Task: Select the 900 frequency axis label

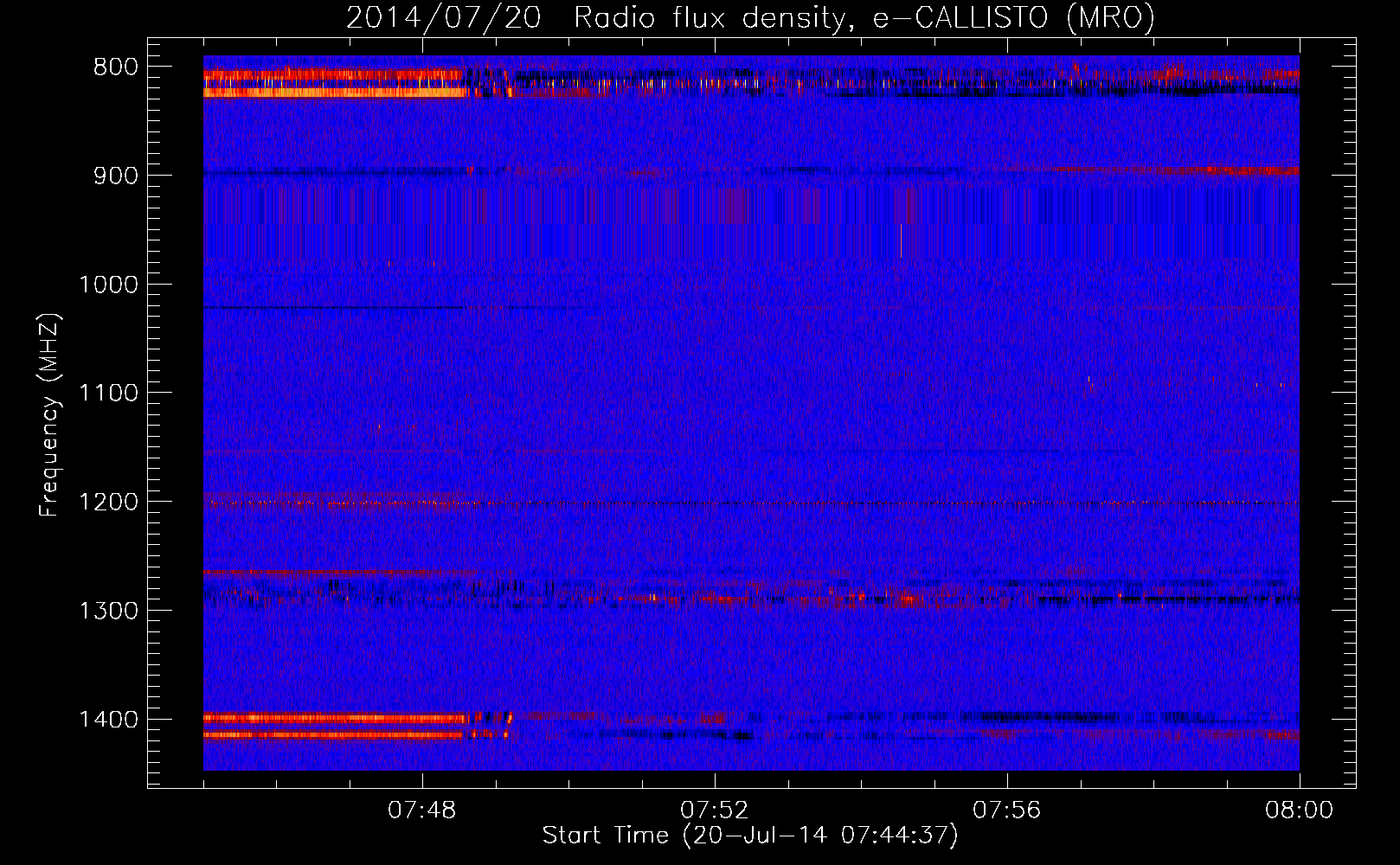Action: click(x=115, y=176)
